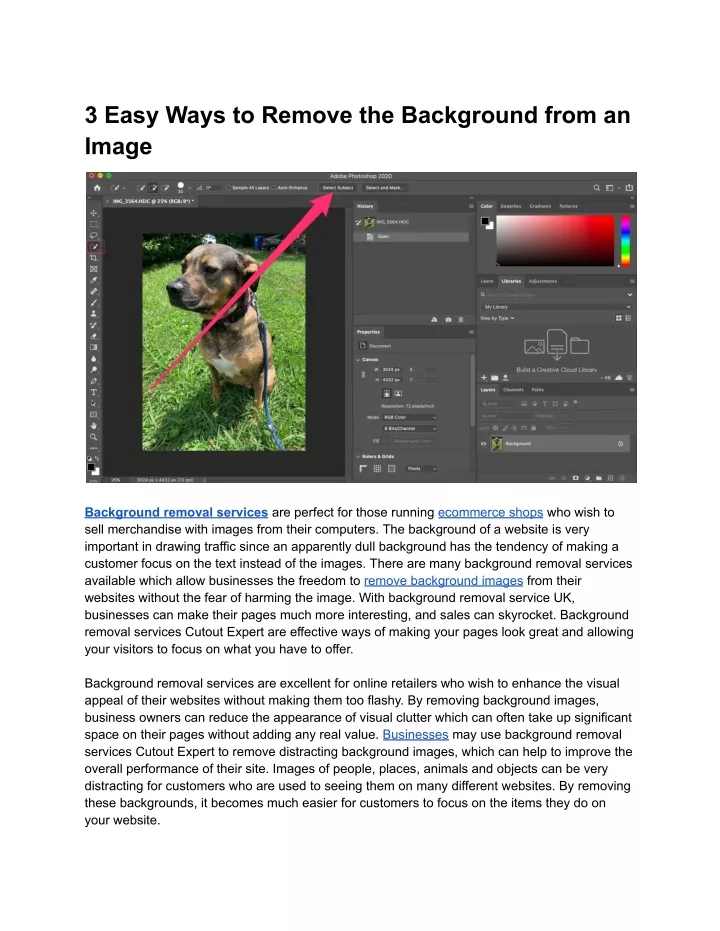Screen dimensions: 720x931
Task: Open the RGB Color mode dropdown
Action: (x=410, y=417)
